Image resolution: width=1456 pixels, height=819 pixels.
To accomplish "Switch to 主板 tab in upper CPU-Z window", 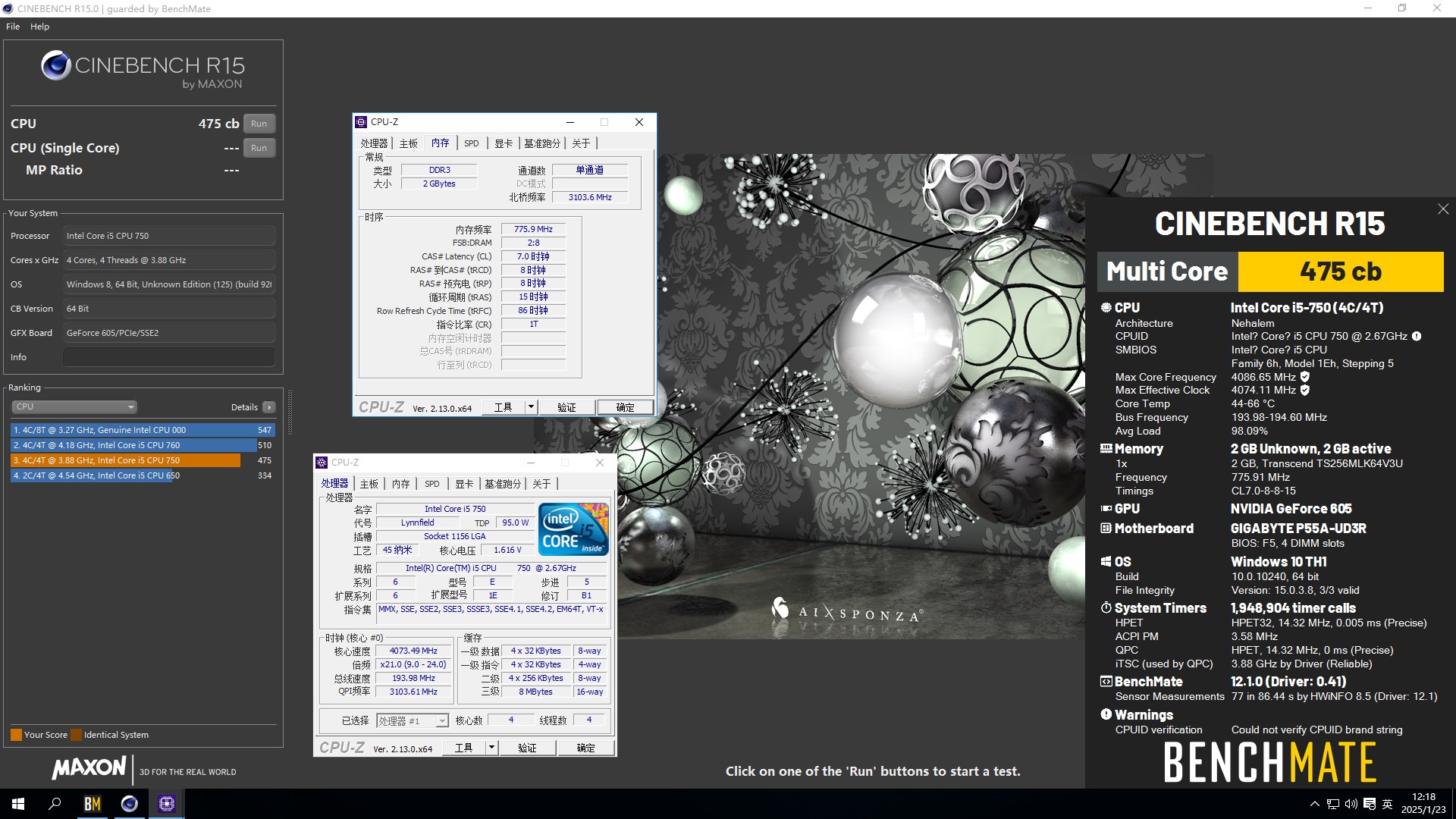I will click(x=409, y=143).
